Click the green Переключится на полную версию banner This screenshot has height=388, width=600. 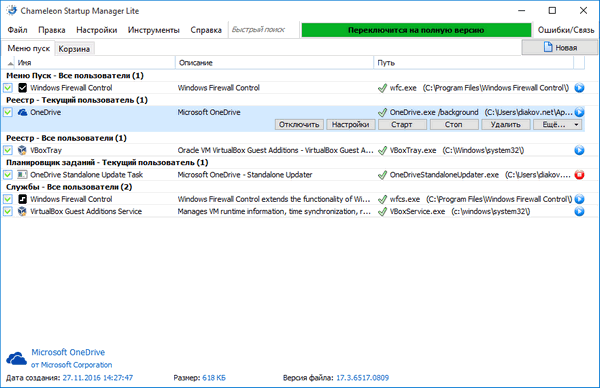[416, 30]
